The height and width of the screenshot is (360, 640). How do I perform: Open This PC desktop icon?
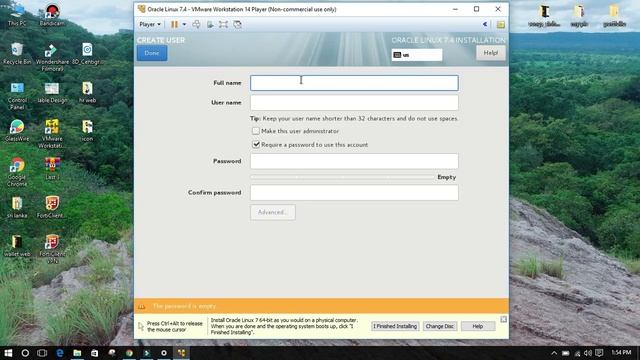pyautogui.click(x=17, y=15)
